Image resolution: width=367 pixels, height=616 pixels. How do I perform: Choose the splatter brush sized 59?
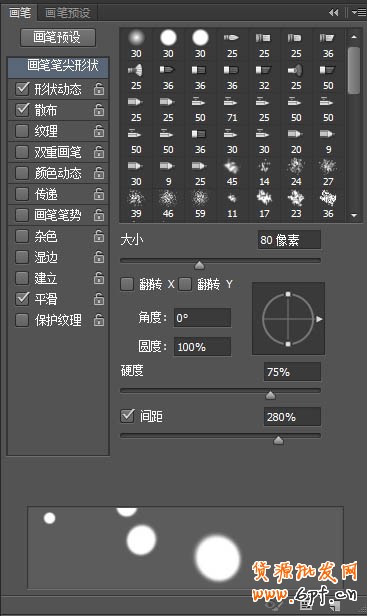[200, 204]
